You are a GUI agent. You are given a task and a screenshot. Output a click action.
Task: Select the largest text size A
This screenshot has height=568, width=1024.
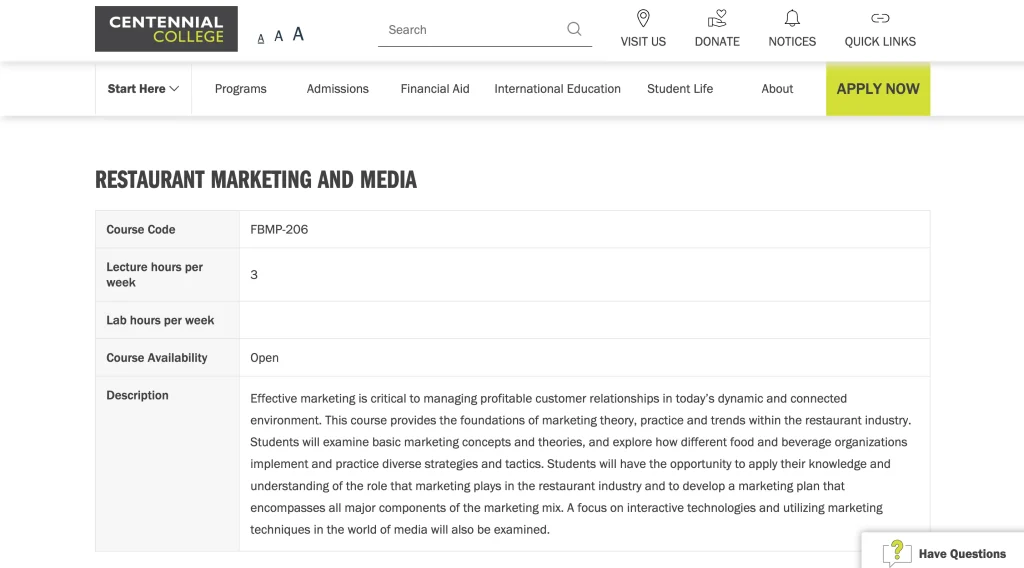tap(298, 34)
